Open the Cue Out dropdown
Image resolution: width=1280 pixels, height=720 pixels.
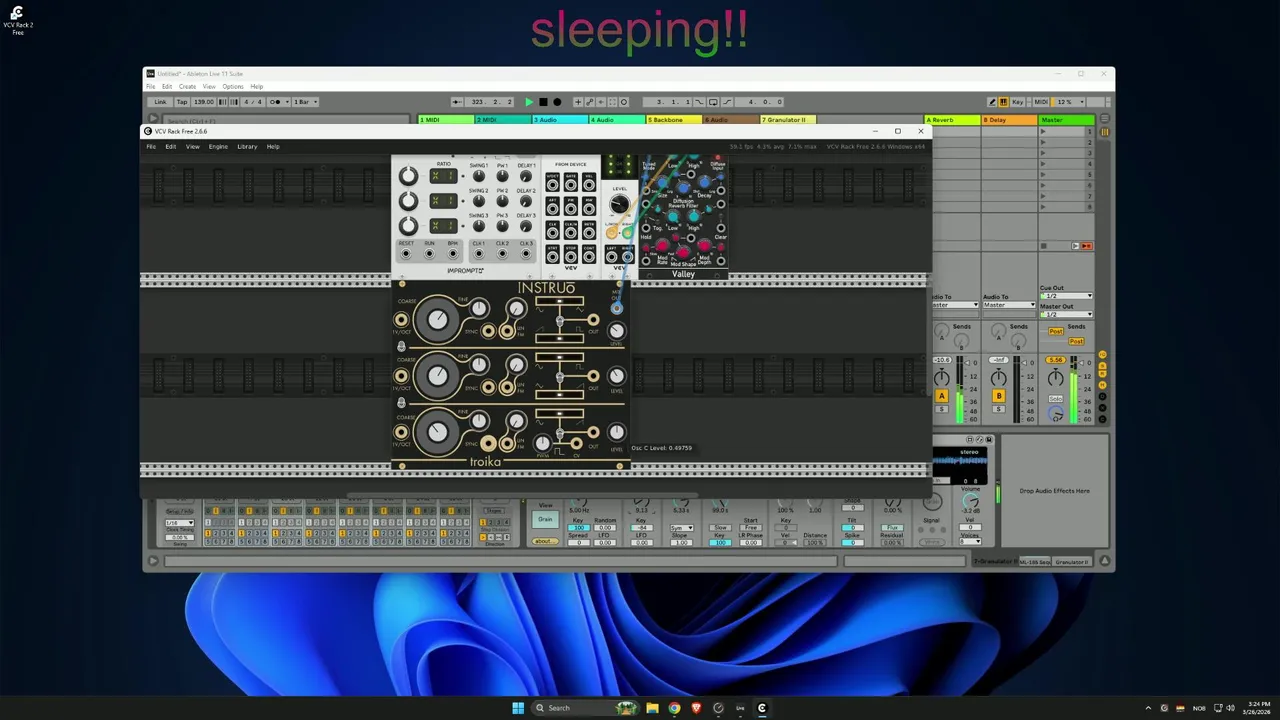pos(1066,296)
